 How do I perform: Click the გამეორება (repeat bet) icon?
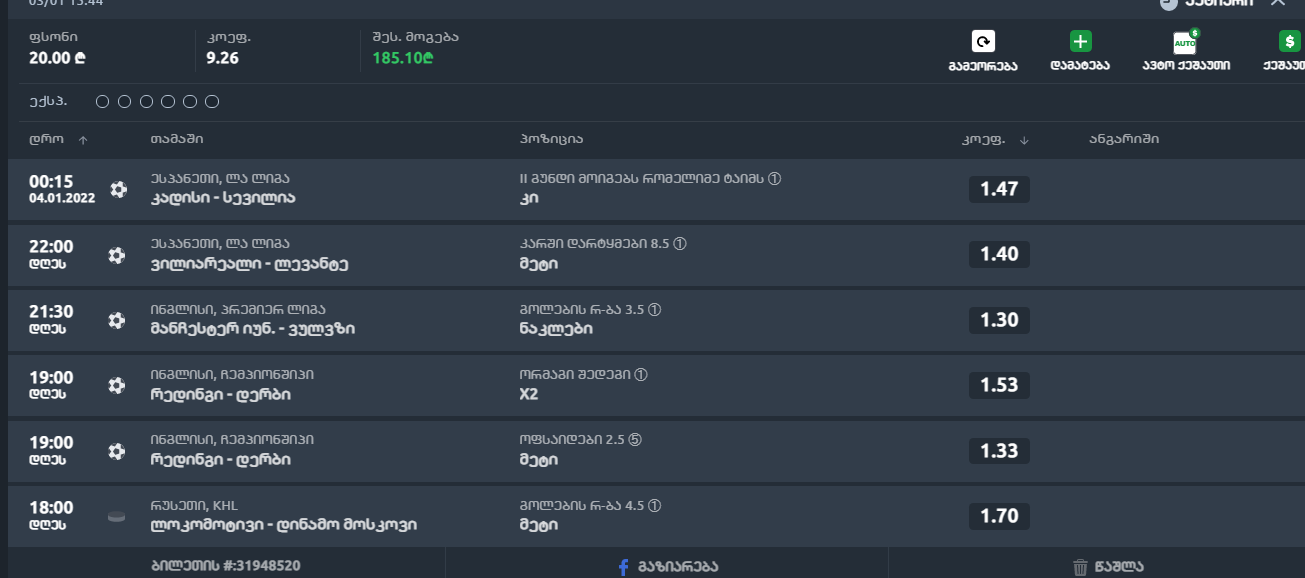coord(983,42)
